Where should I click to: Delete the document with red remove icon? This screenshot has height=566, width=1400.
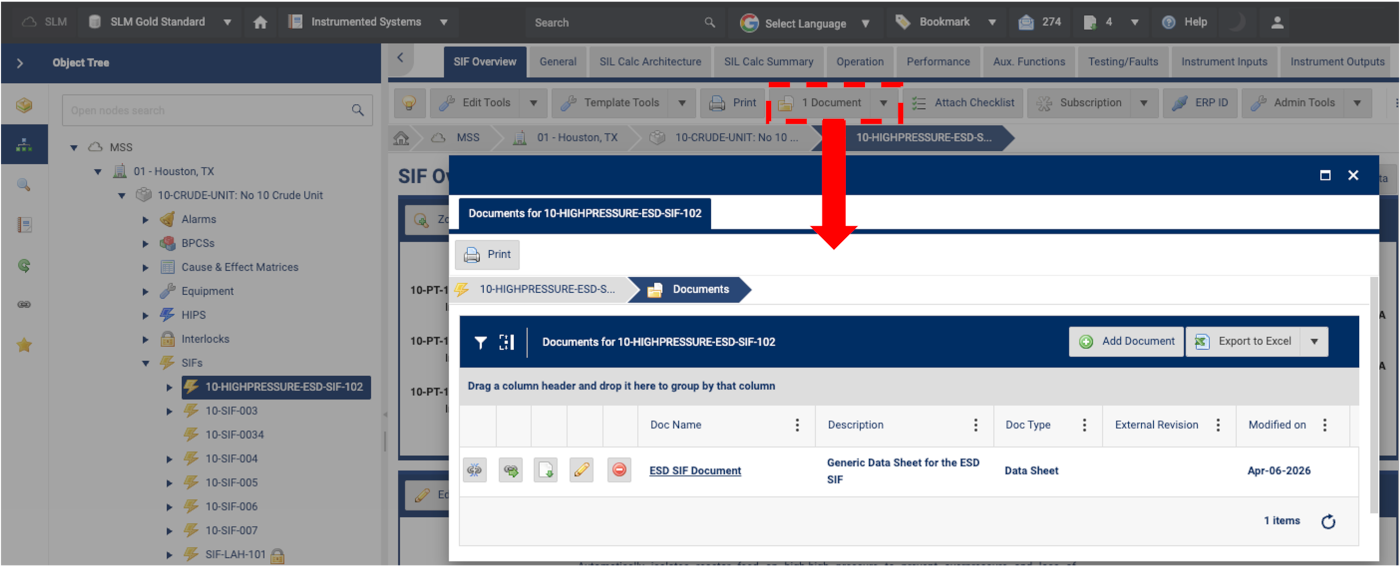pyautogui.click(x=619, y=470)
